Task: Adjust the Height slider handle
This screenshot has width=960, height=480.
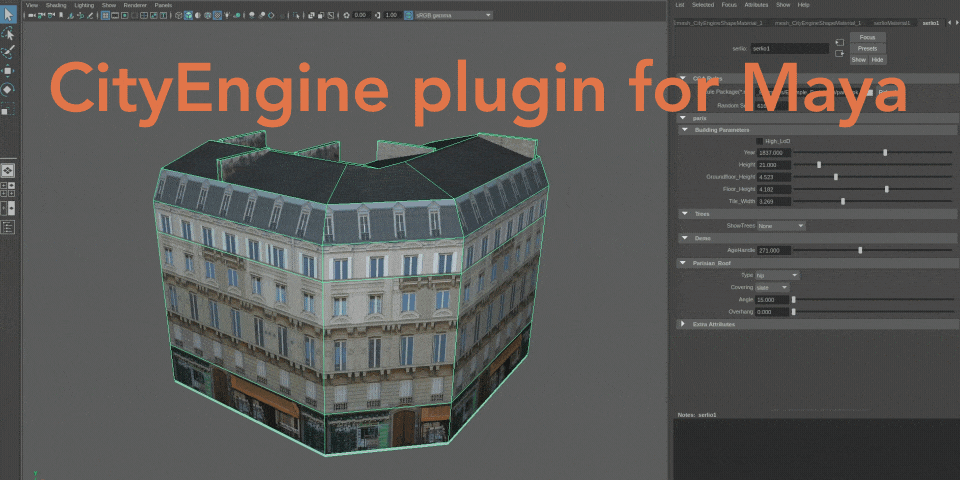Action: click(x=819, y=165)
